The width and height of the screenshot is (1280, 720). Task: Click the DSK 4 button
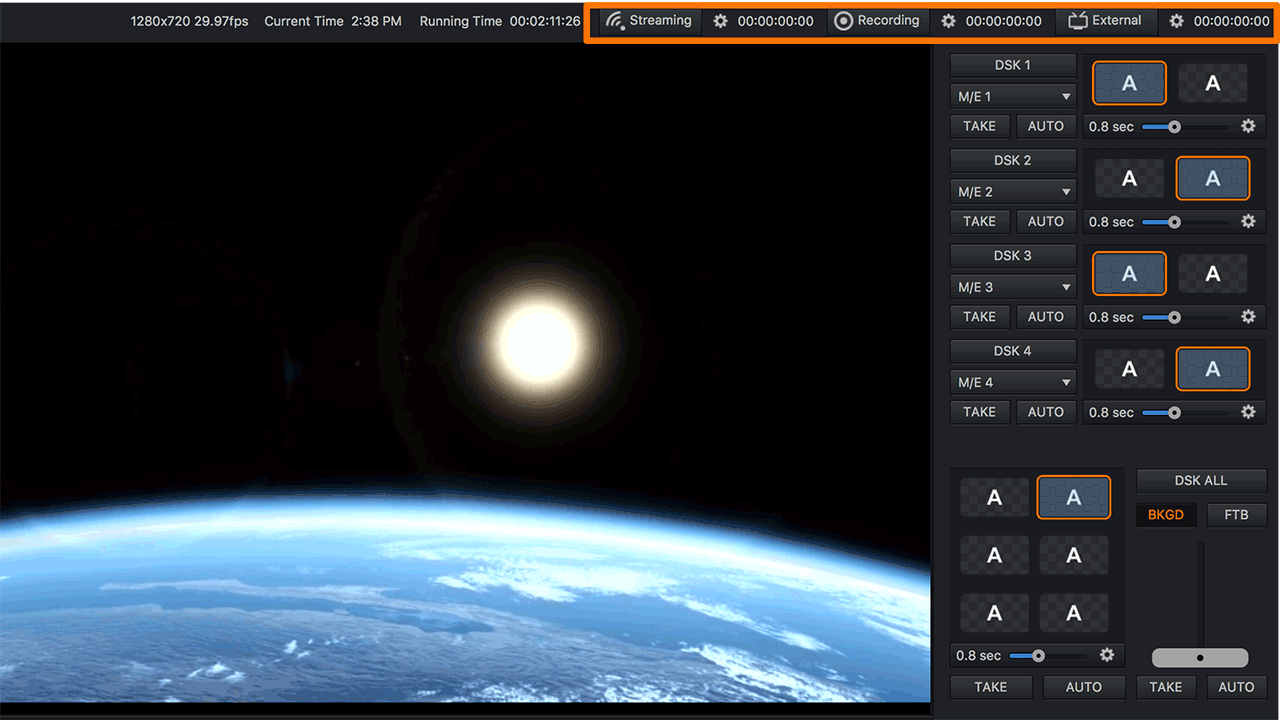click(x=1013, y=351)
